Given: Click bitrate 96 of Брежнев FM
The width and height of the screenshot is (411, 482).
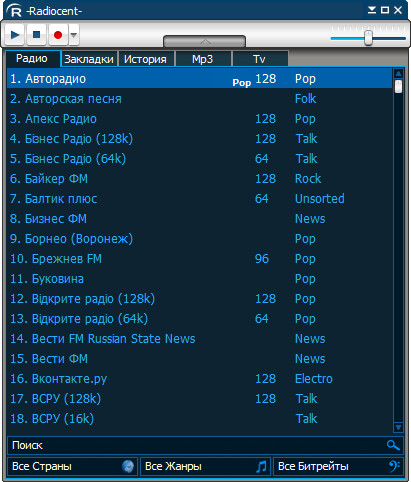Looking at the screenshot, I should [262, 259].
